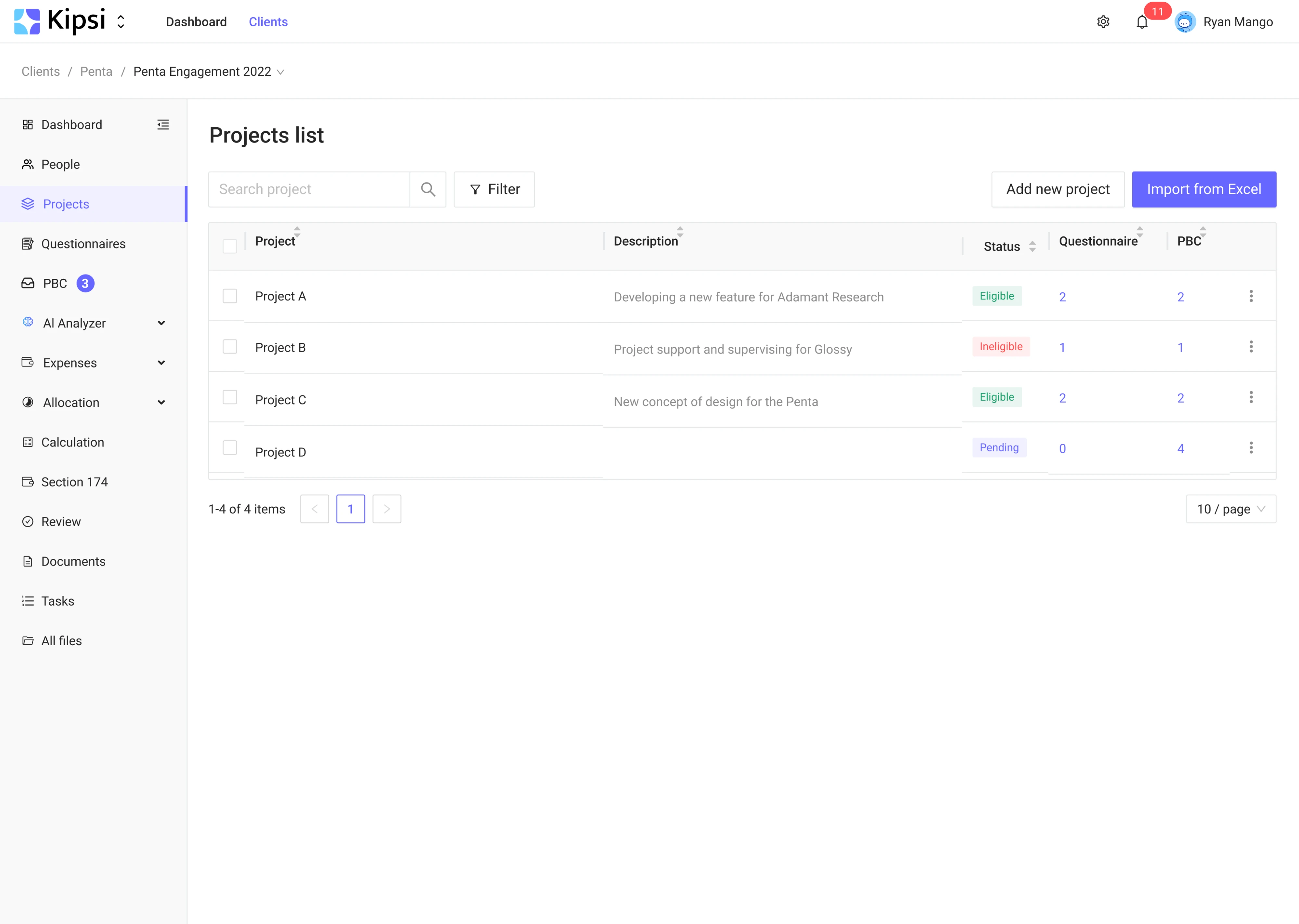Screen dimensions: 1299x924
Task: Click the search magnifier icon
Action: [428, 189]
